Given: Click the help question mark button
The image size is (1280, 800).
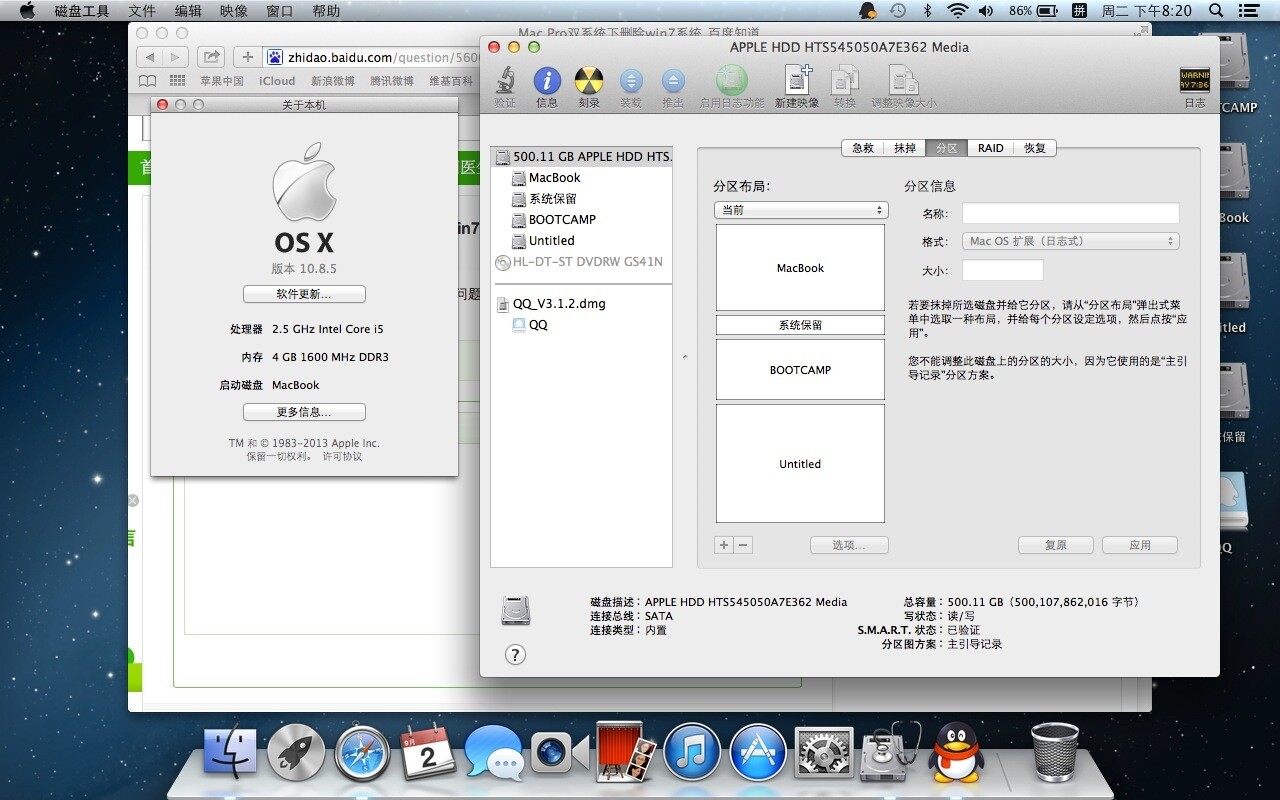Looking at the screenshot, I should [515, 654].
